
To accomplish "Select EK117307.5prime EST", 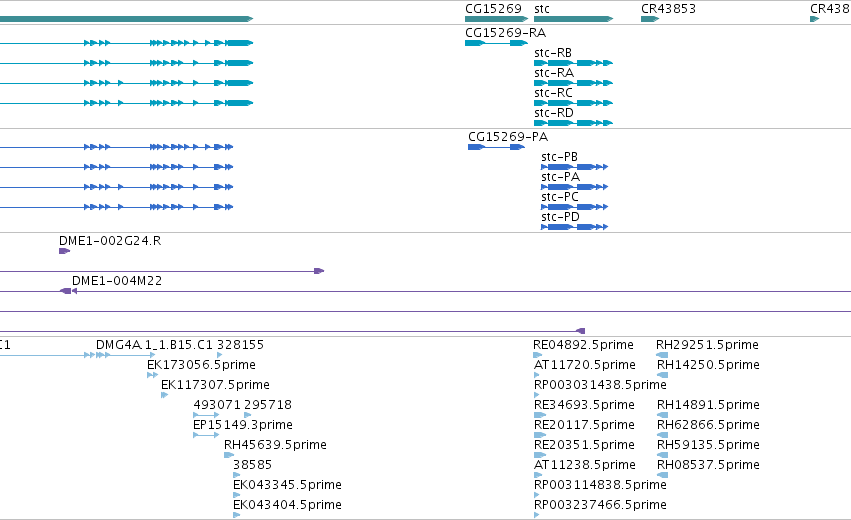I will (x=164, y=395).
